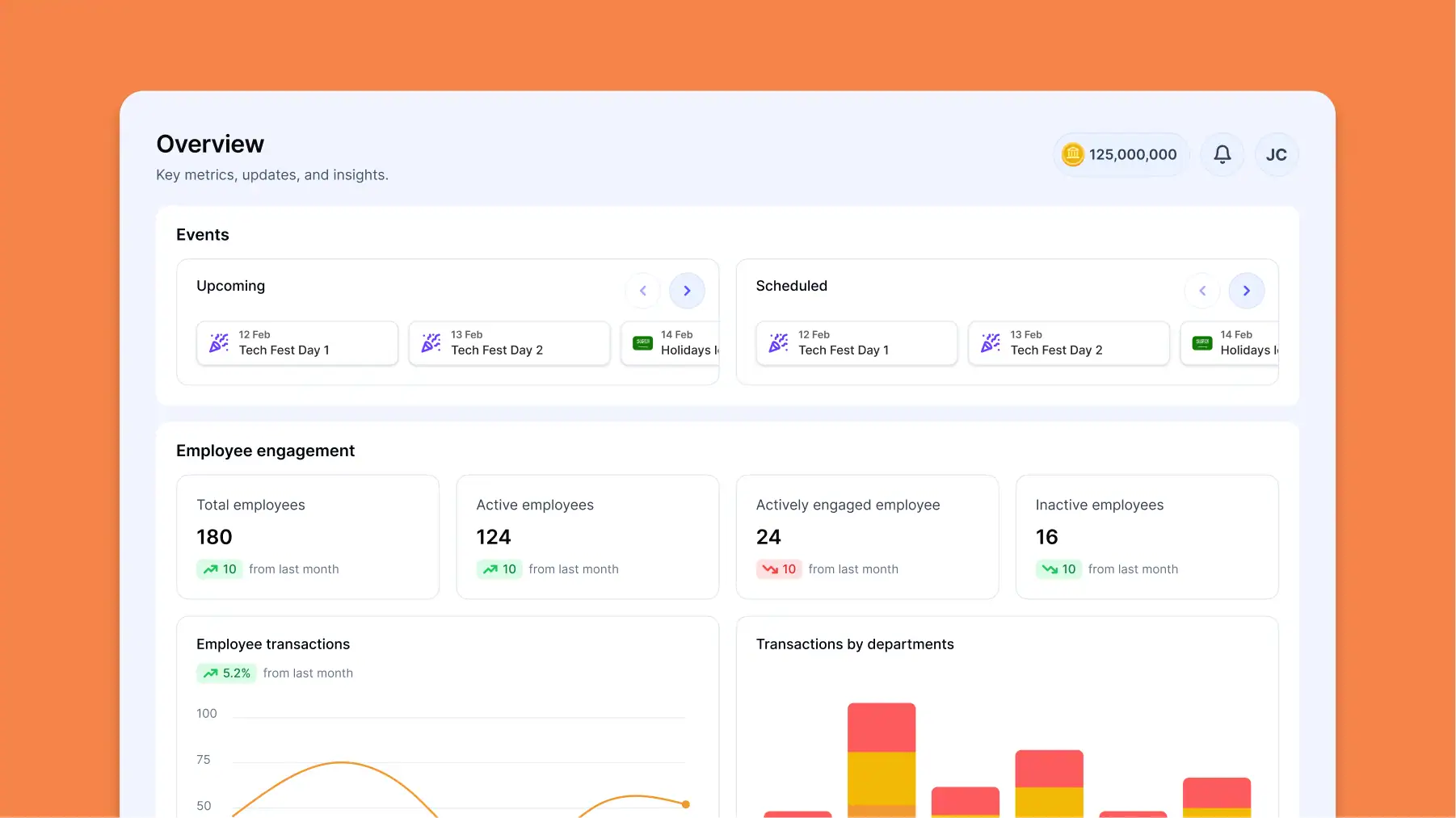Click the Events section heading
This screenshot has width=1456, height=818.
(x=203, y=235)
